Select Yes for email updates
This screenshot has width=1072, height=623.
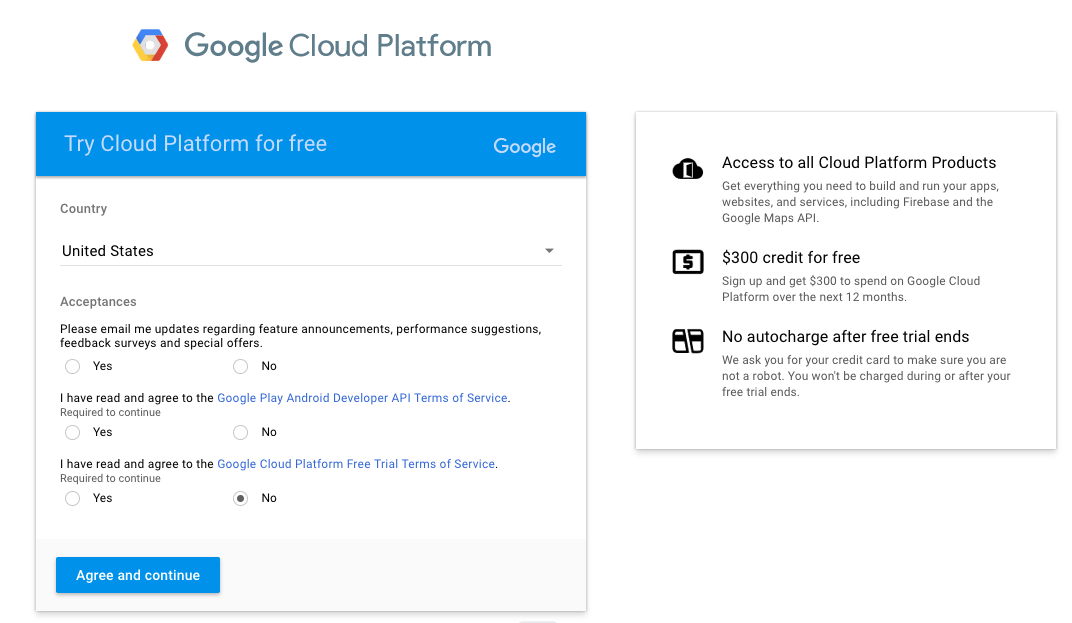72,366
